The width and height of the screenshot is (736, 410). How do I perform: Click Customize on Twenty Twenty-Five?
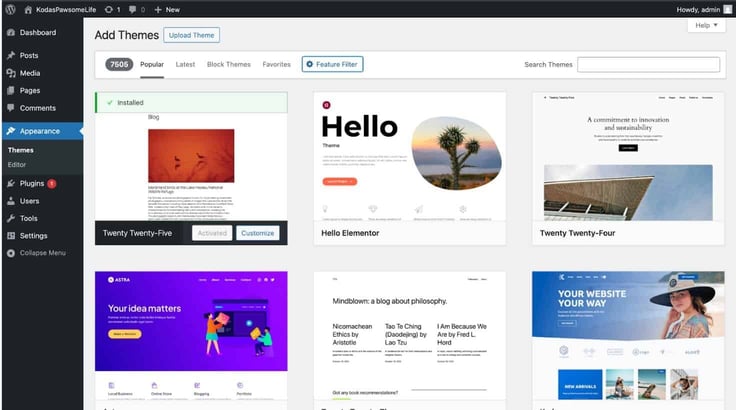[258, 233]
